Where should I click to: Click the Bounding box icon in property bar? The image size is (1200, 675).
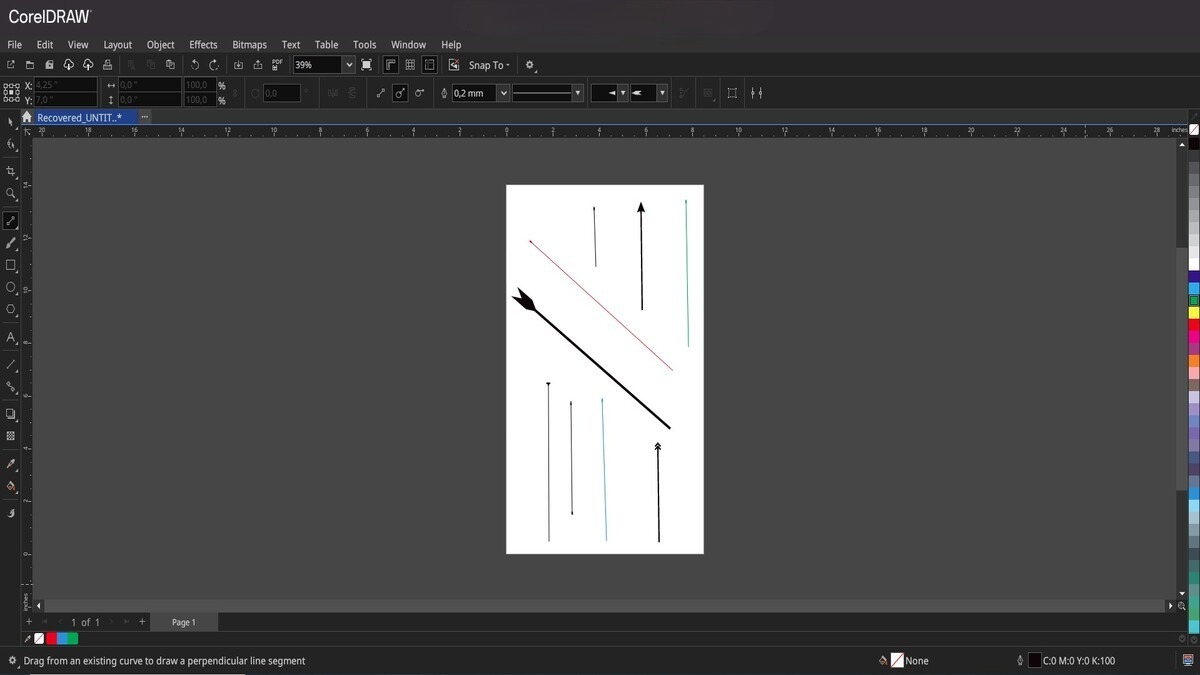pyautogui.click(x=732, y=93)
